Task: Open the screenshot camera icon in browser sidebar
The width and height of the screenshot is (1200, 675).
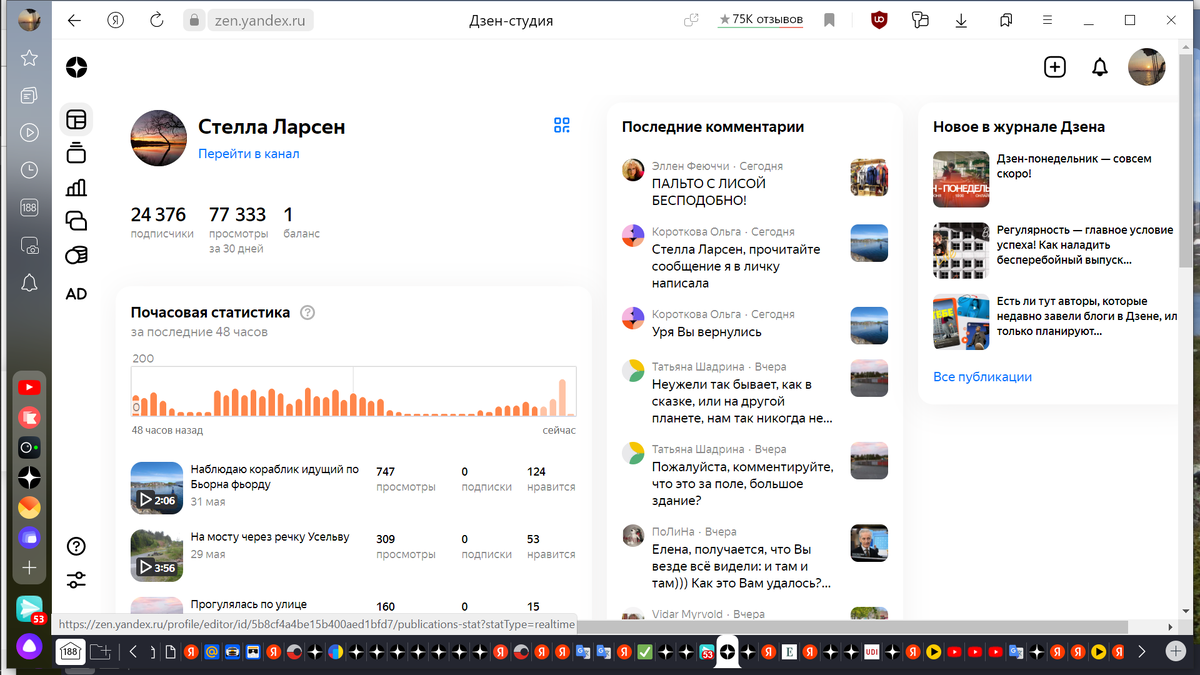Action: [29, 245]
